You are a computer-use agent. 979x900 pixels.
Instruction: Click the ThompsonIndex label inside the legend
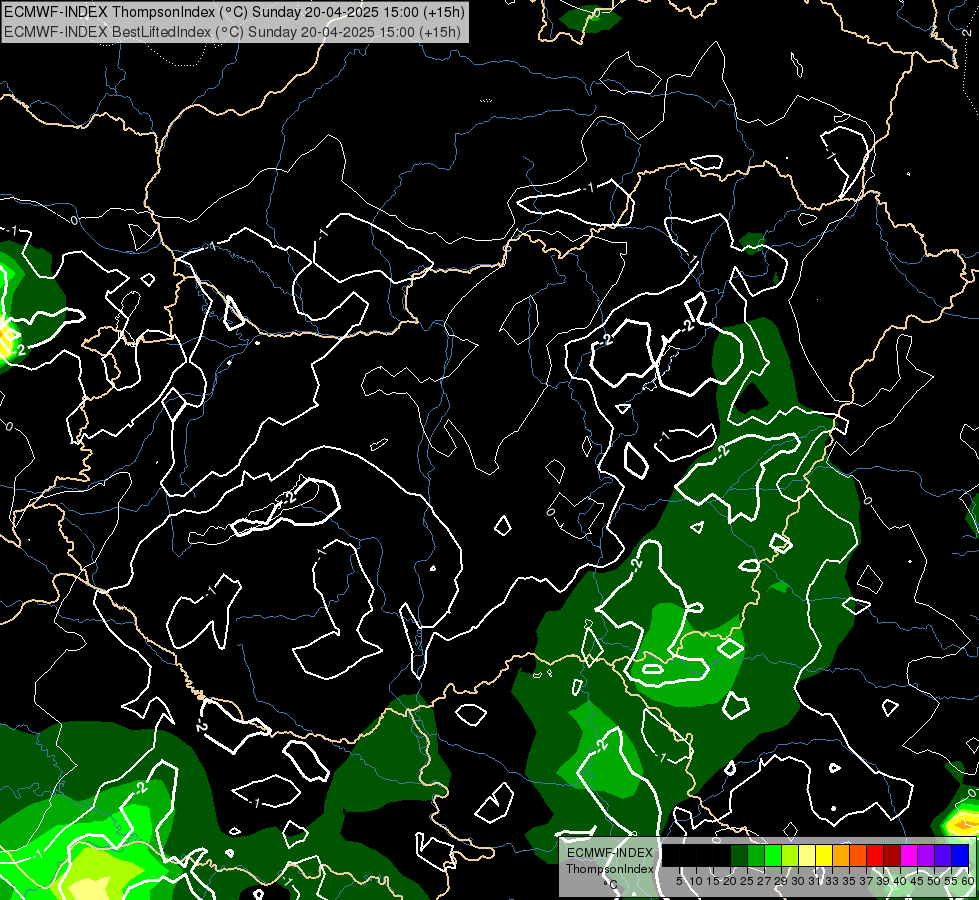[609, 869]
